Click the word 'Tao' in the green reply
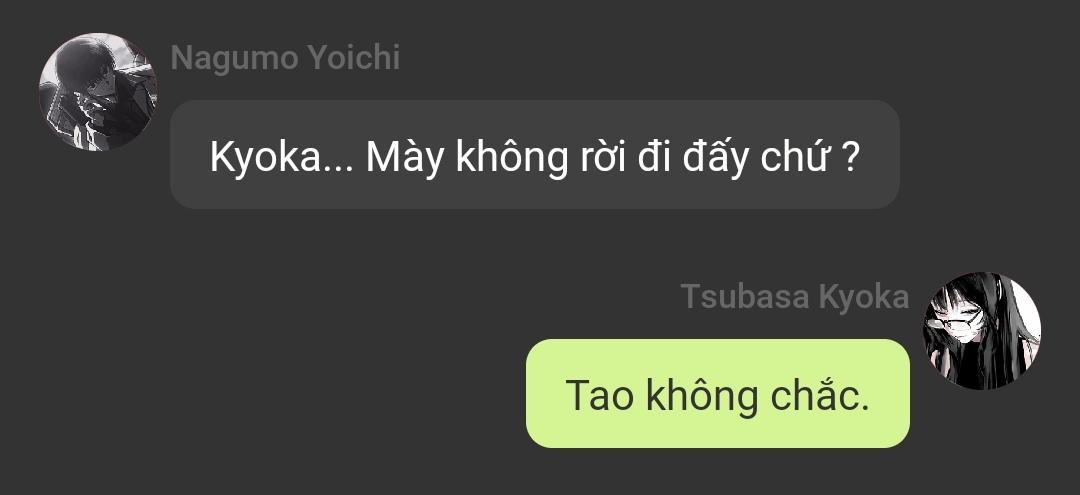 coord(599,396)
